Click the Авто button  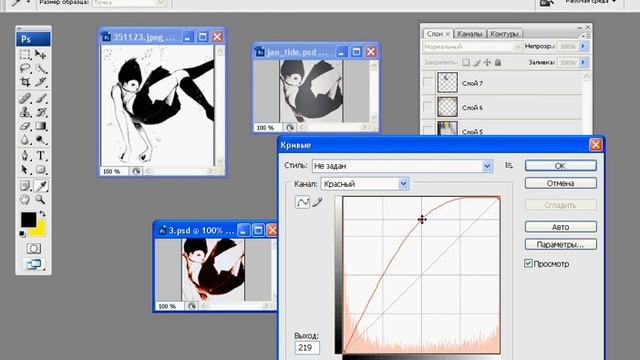560,227
